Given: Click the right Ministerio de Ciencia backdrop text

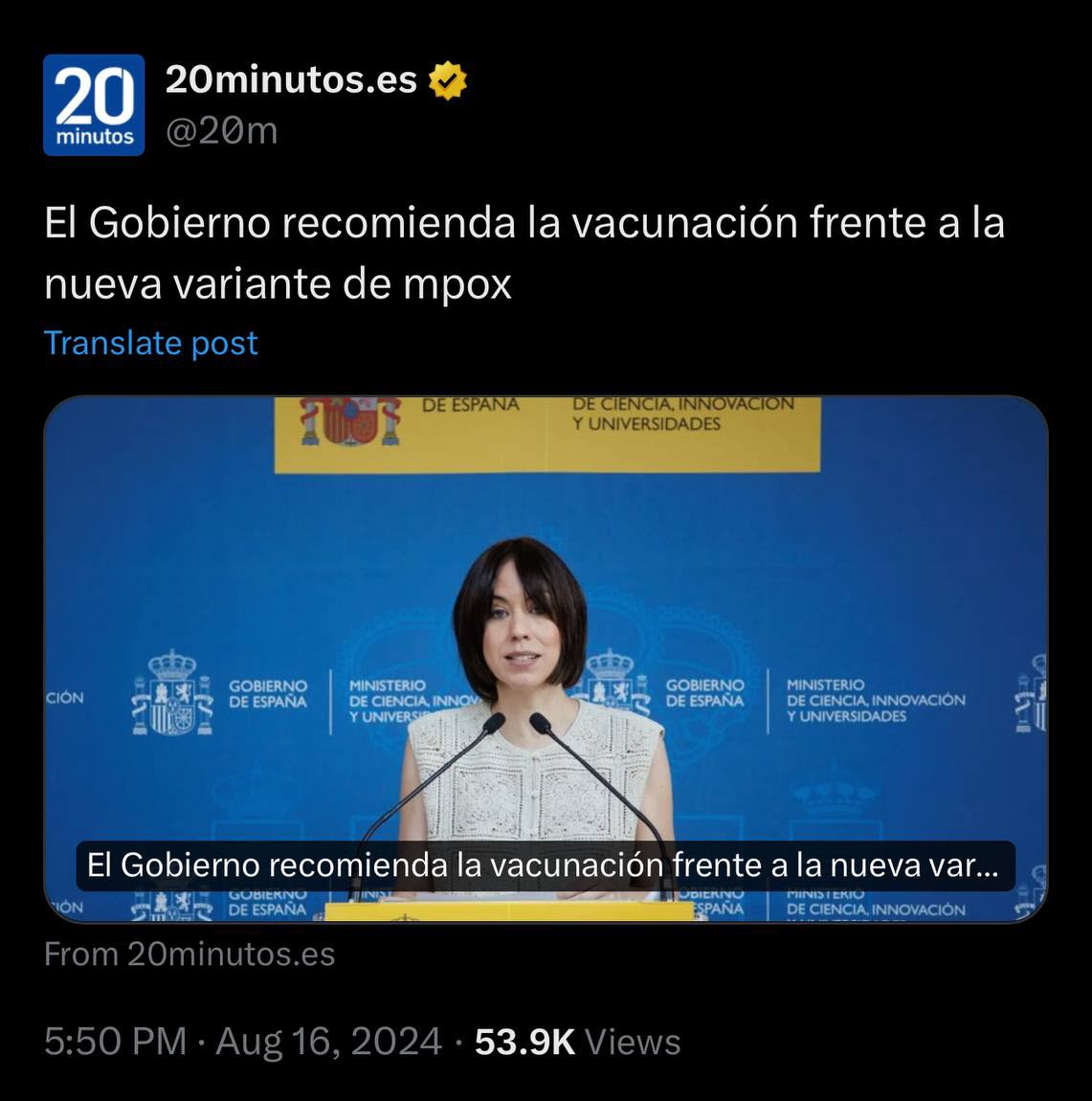Looking at the screenshot, I should [x=875, y=700].
